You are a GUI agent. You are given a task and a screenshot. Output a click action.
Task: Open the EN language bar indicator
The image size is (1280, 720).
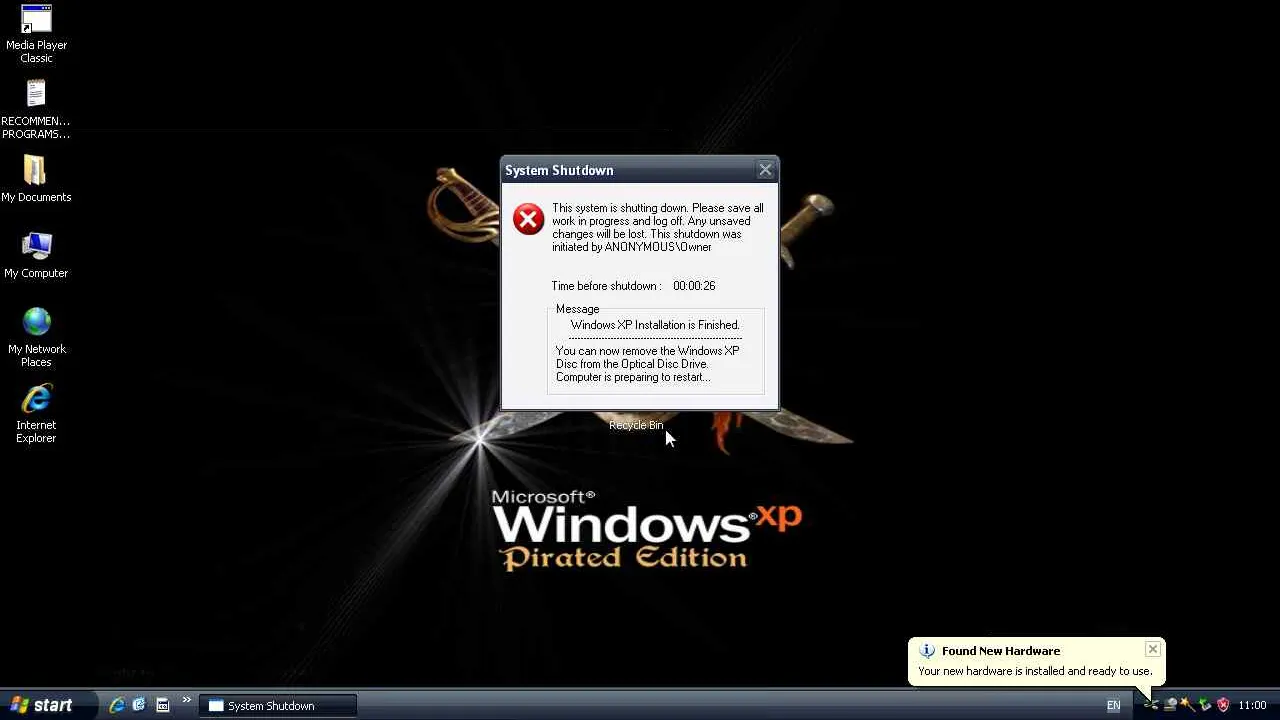1113,706
